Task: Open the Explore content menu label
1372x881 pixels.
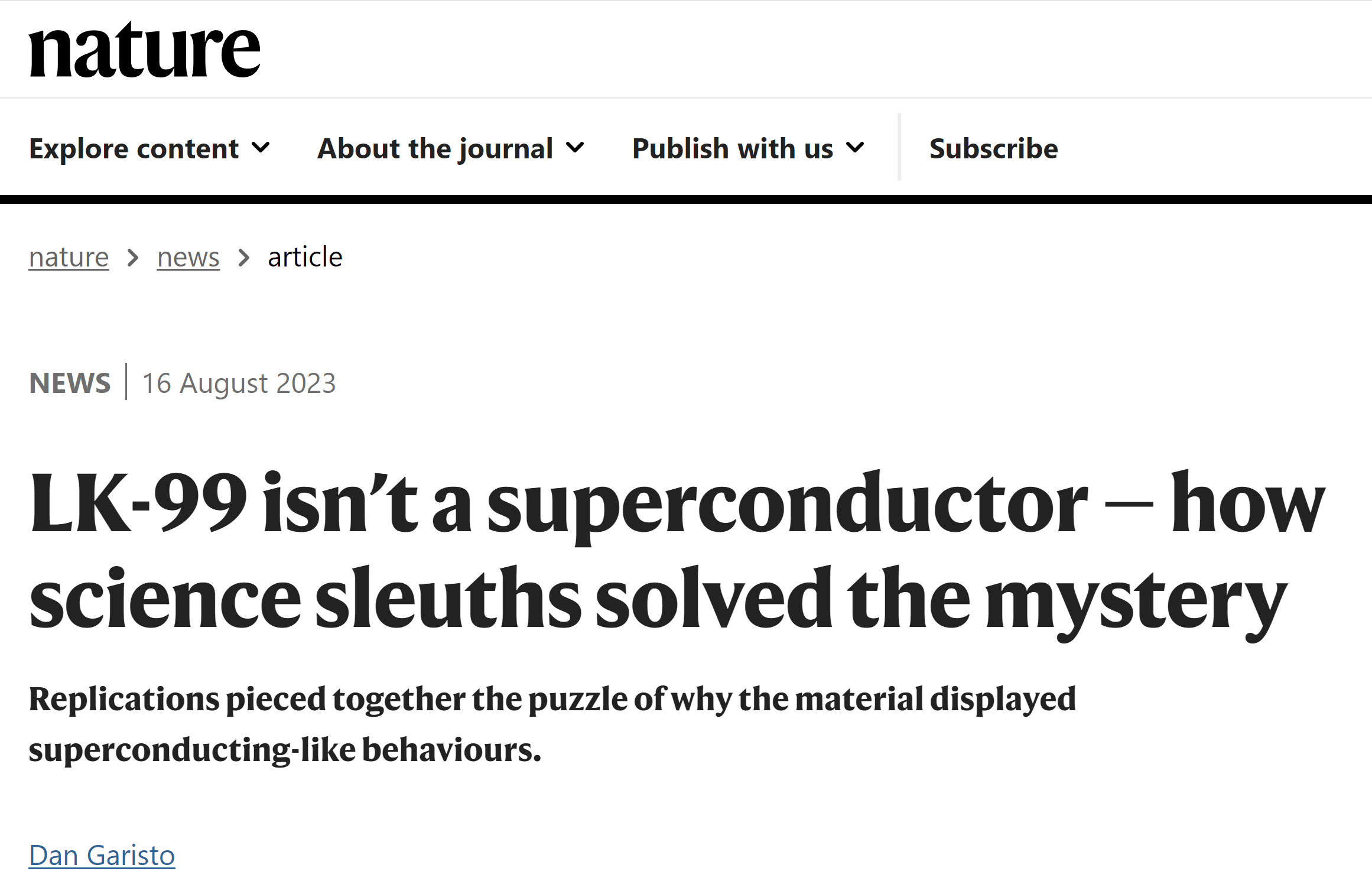Action: point(134,148)
